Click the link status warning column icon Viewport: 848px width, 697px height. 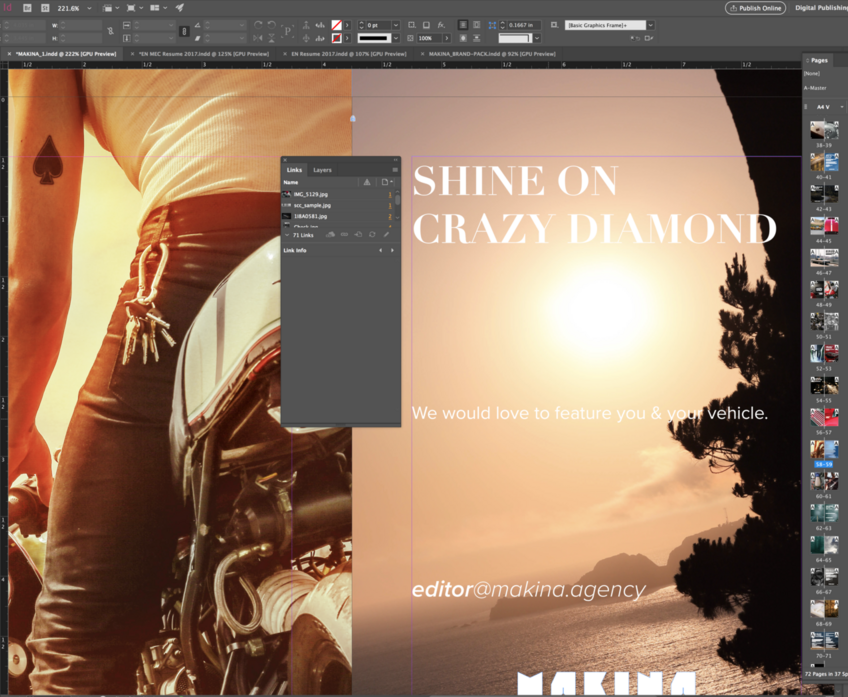(367, 182)
